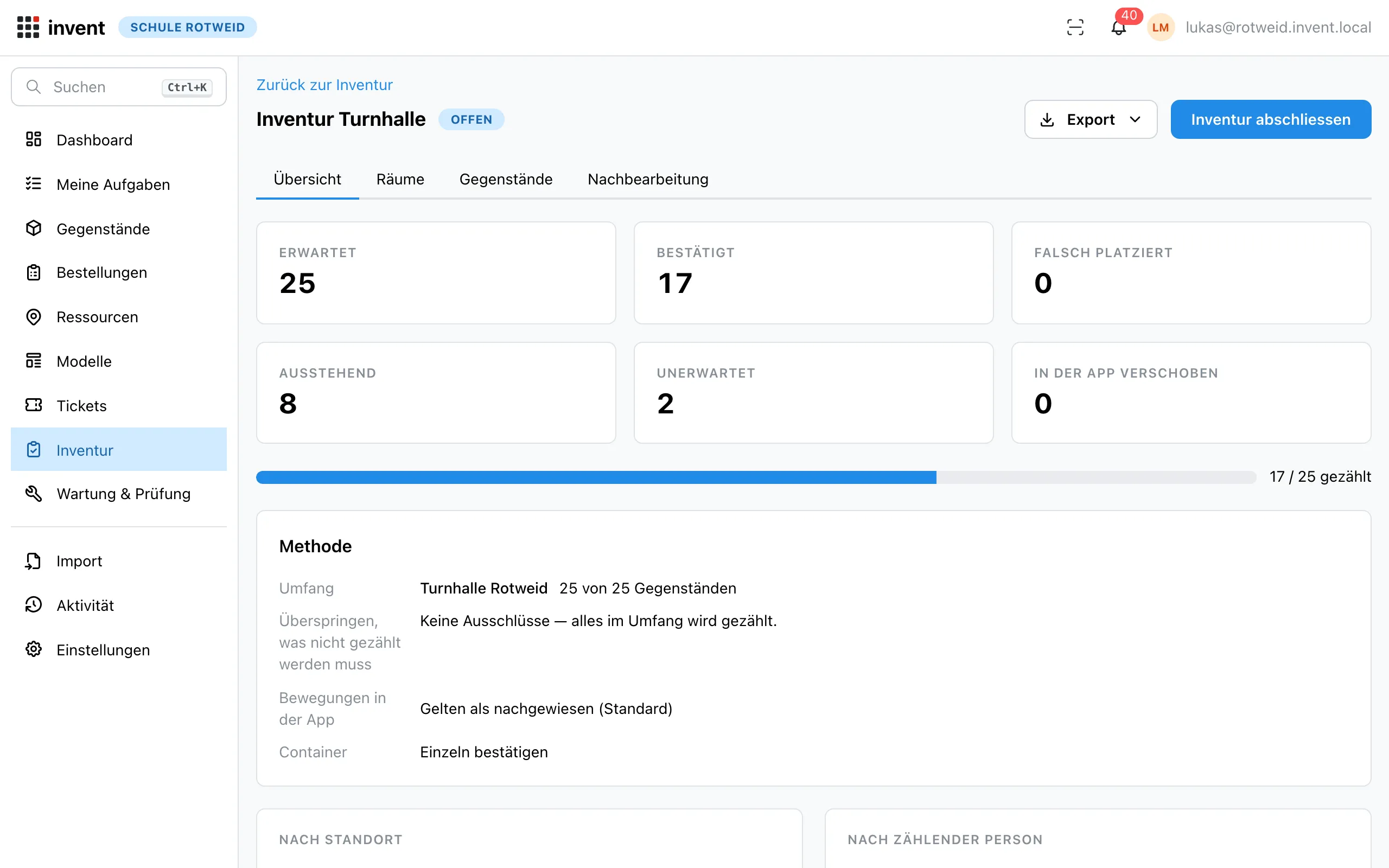Viewport: 1389px width, 868px height.
Task: Go to Bestellungen in the sidebar
Action: tap(119, 273)
